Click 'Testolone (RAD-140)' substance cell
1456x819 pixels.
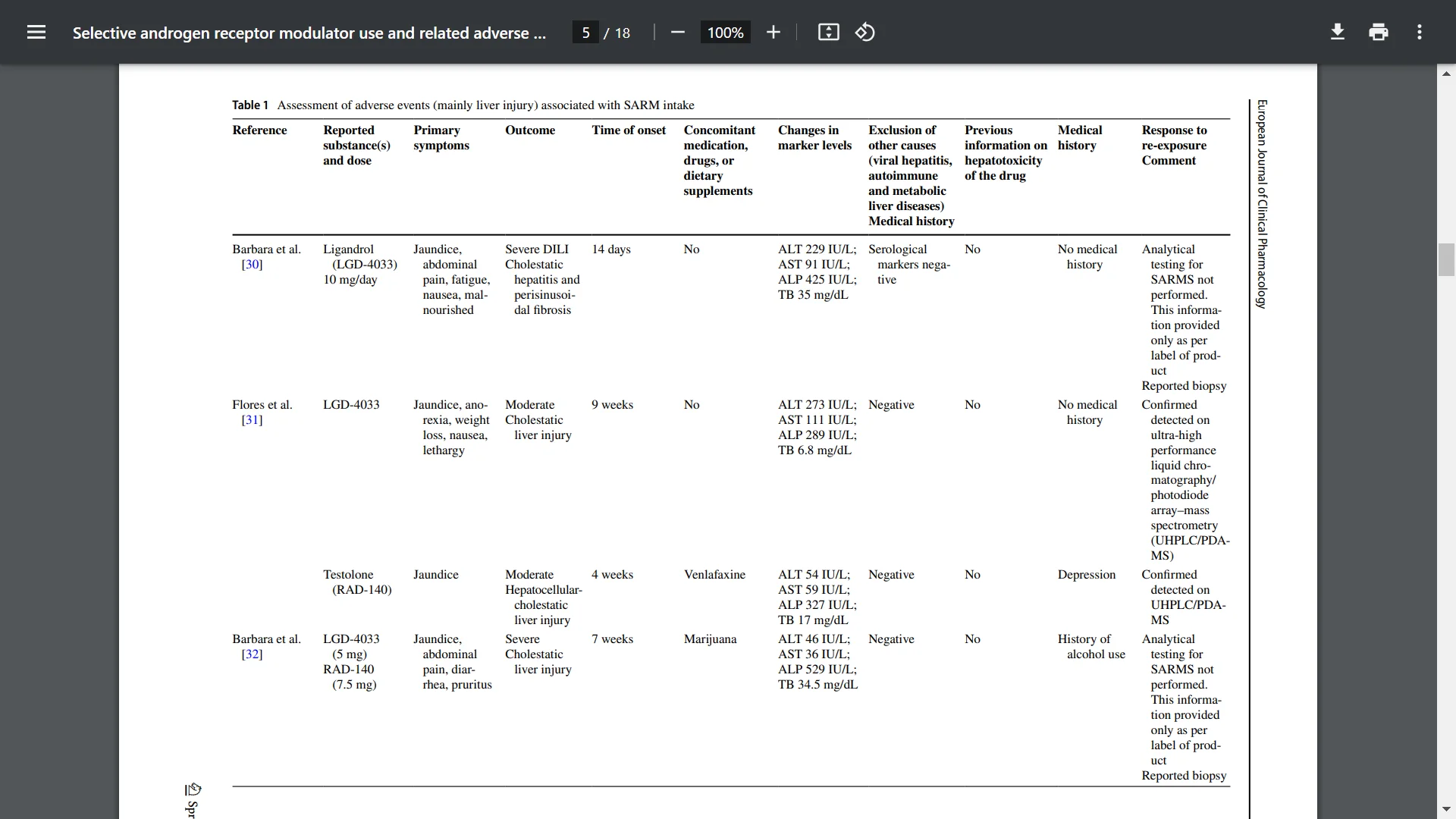(x=357, y=582)
